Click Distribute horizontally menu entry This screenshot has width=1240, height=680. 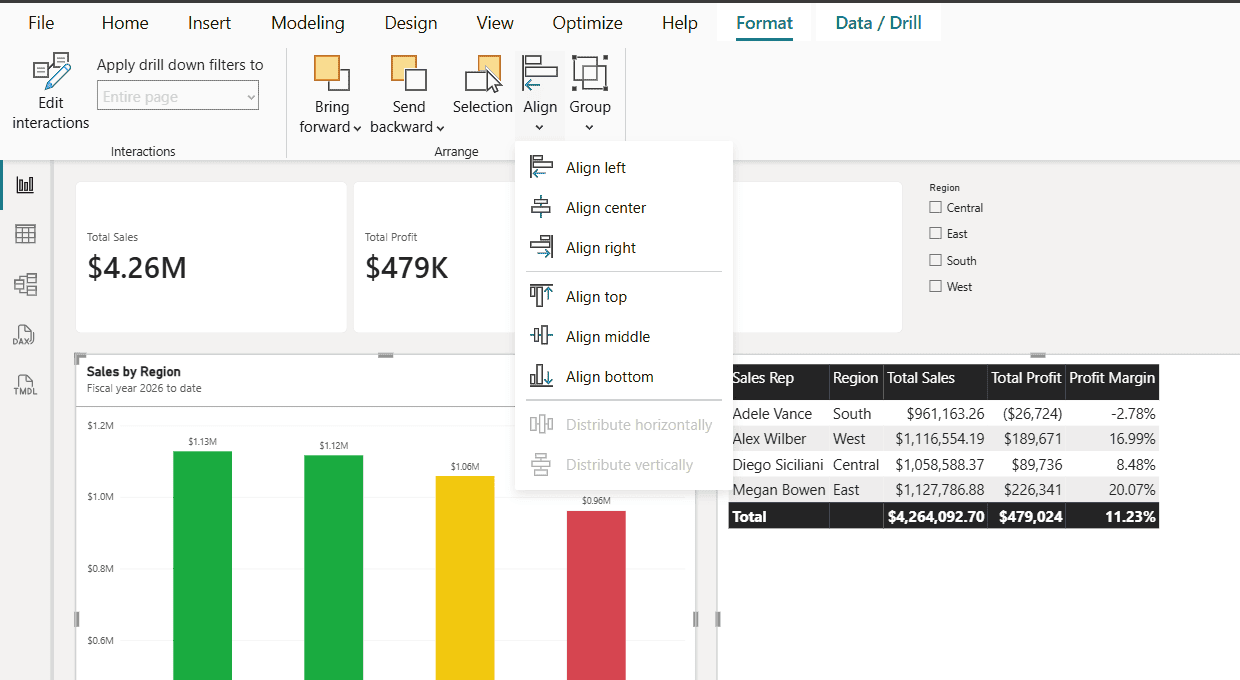click(x=623, y=424)
